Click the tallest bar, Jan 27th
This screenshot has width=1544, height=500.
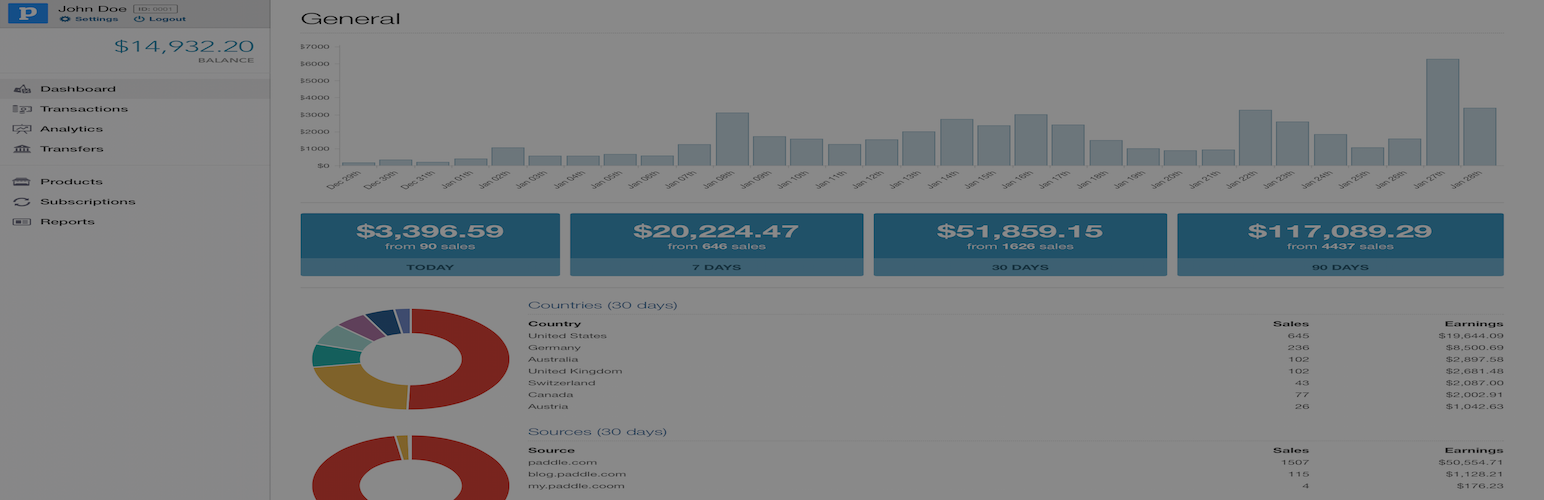1442,112
